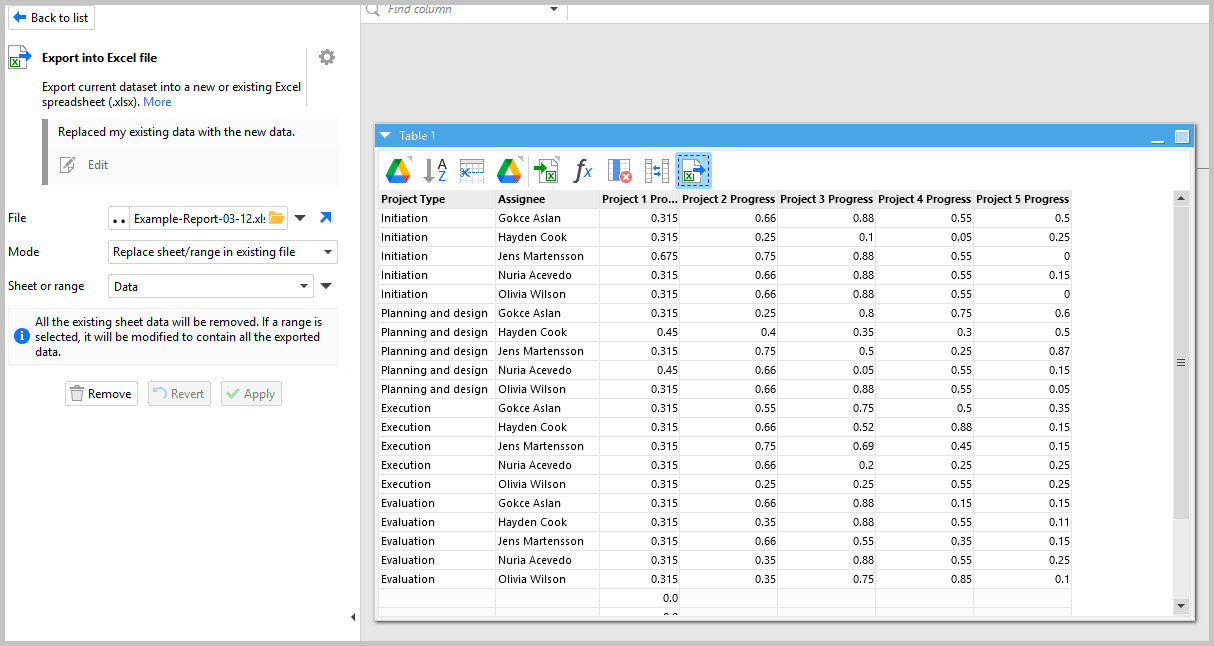Click the 0.69 cell in Project 3 Progress
This screenshot has width=1214, height=646.
pyautogui.click(x=827, y=446)
